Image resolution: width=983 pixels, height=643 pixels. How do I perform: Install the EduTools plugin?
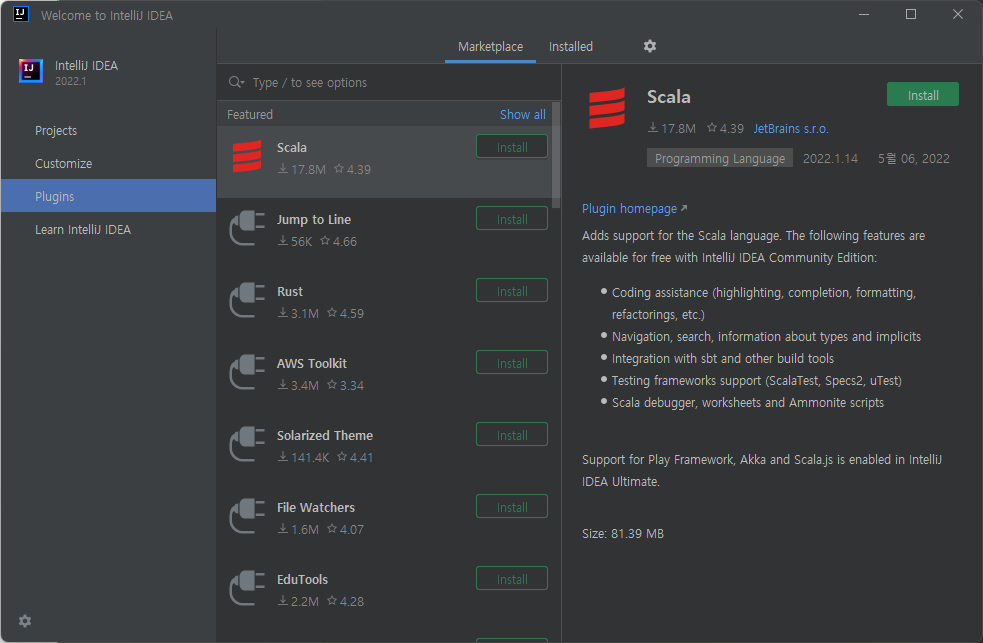click(x=512, y=579)
